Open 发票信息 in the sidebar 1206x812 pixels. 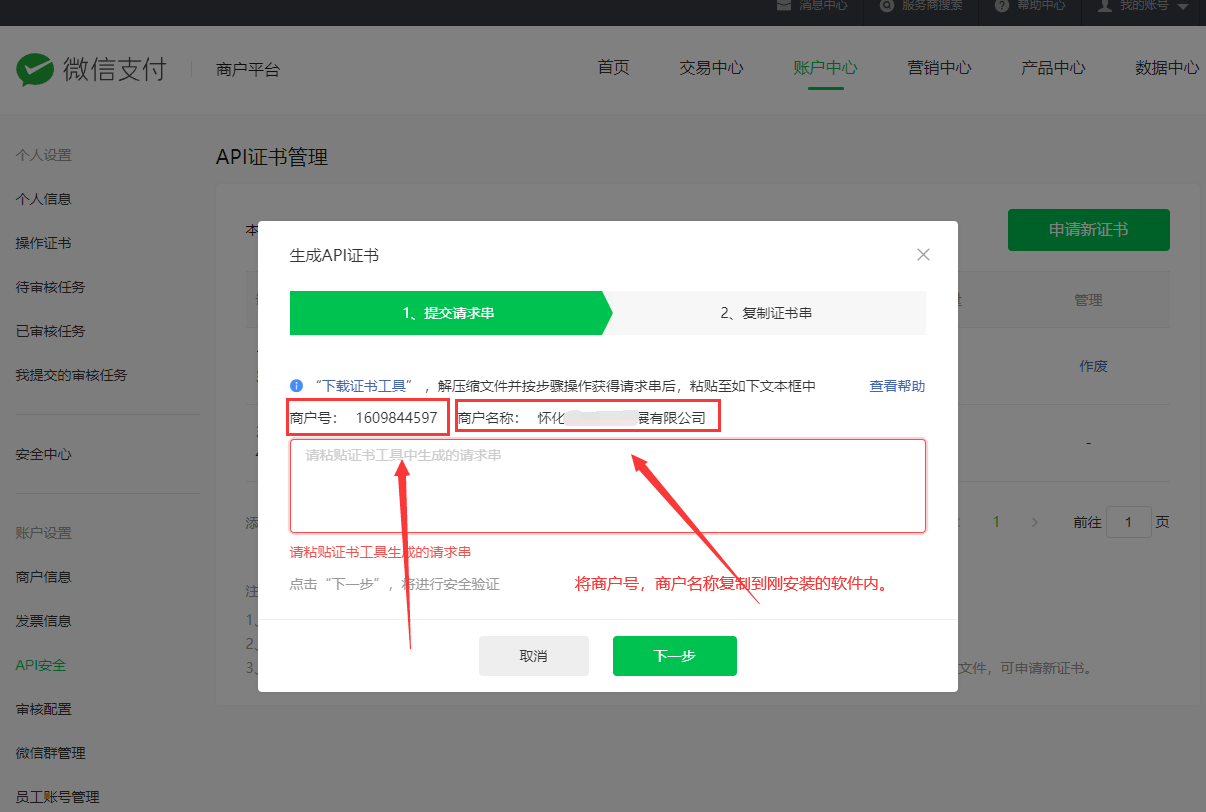click(44, 621)
